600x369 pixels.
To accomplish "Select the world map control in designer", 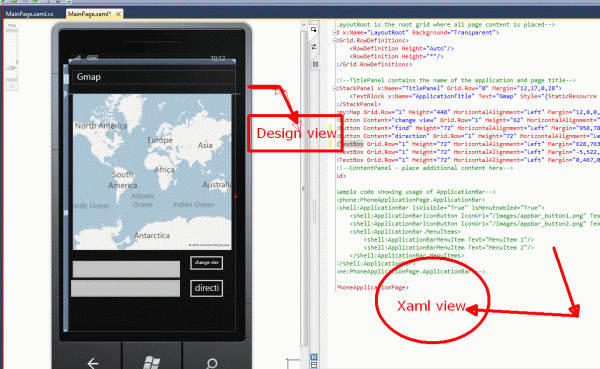I will 152,172.
